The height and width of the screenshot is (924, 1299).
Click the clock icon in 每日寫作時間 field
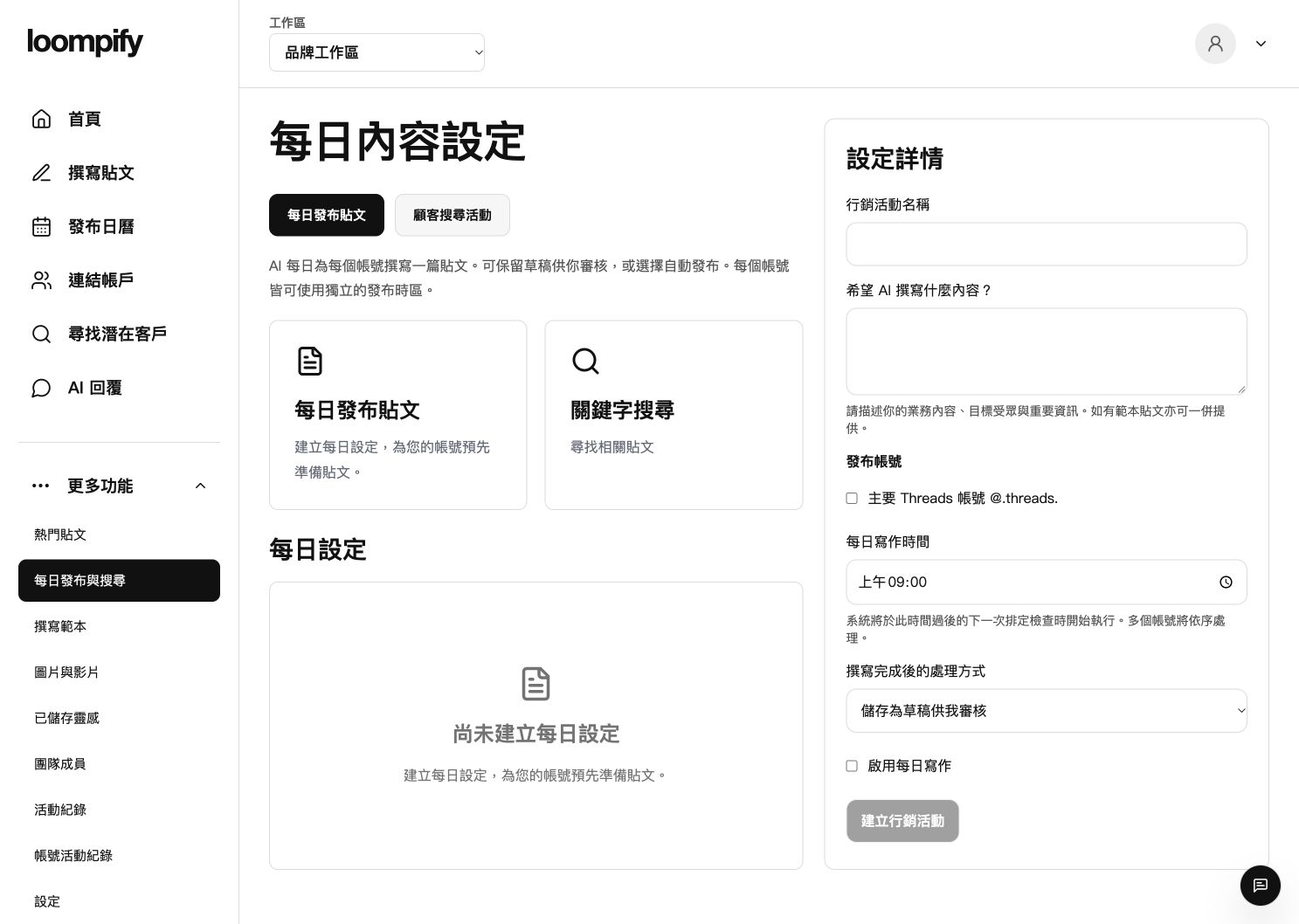click(1226, 583)
